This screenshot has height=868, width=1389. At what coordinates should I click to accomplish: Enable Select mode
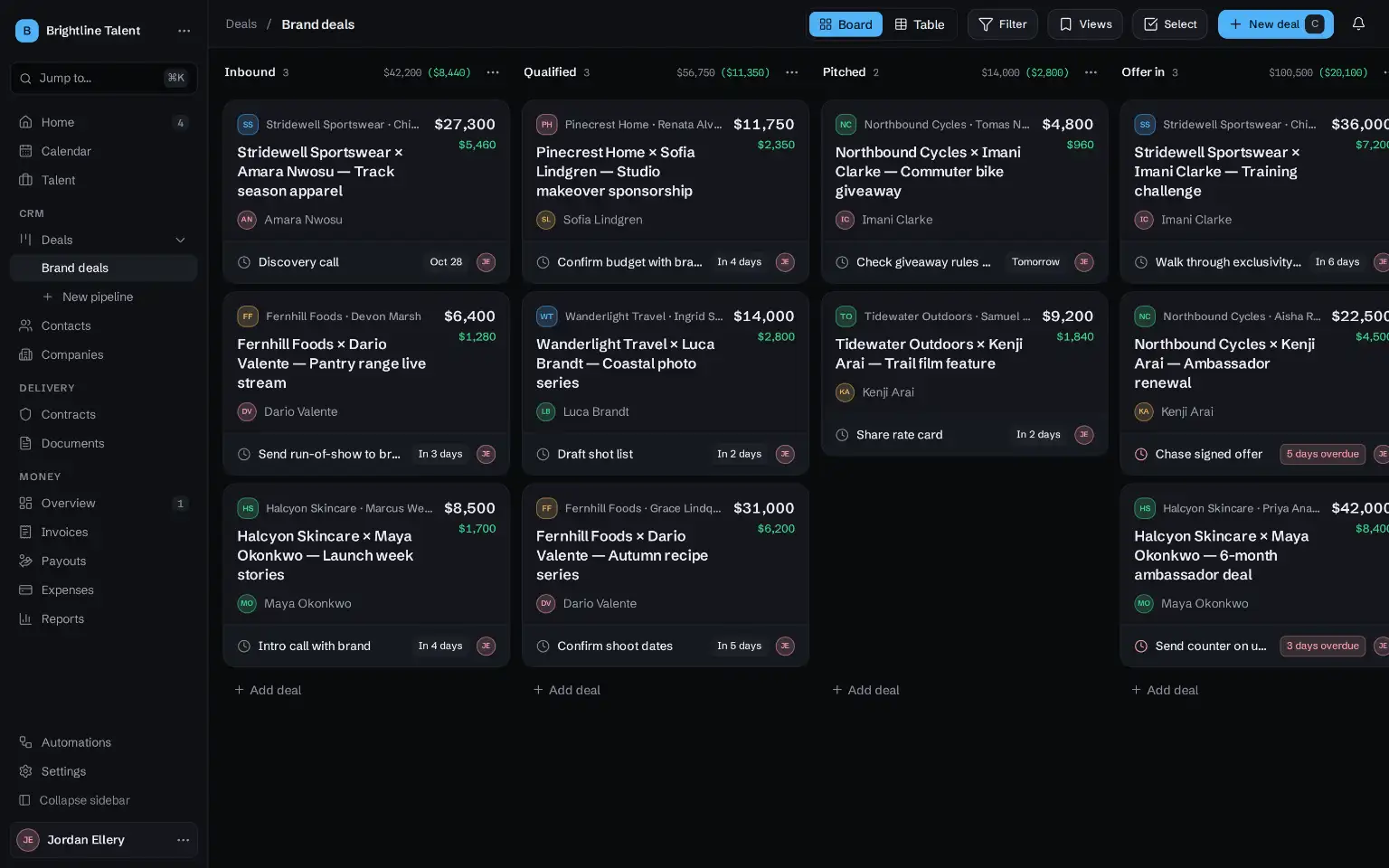[x=1169, y=24]
